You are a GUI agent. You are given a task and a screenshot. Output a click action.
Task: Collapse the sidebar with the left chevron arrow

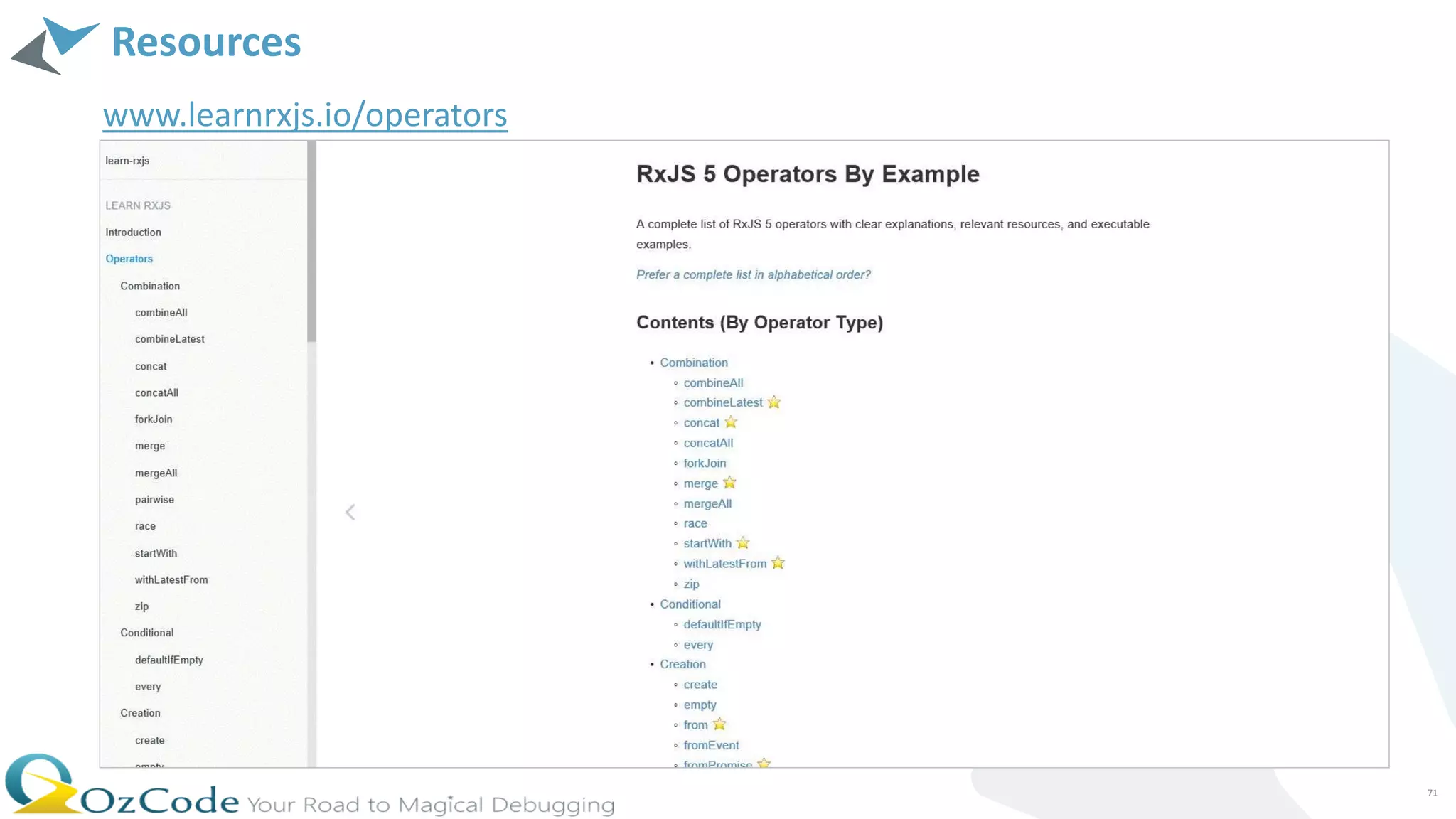[x=350, y=512]
